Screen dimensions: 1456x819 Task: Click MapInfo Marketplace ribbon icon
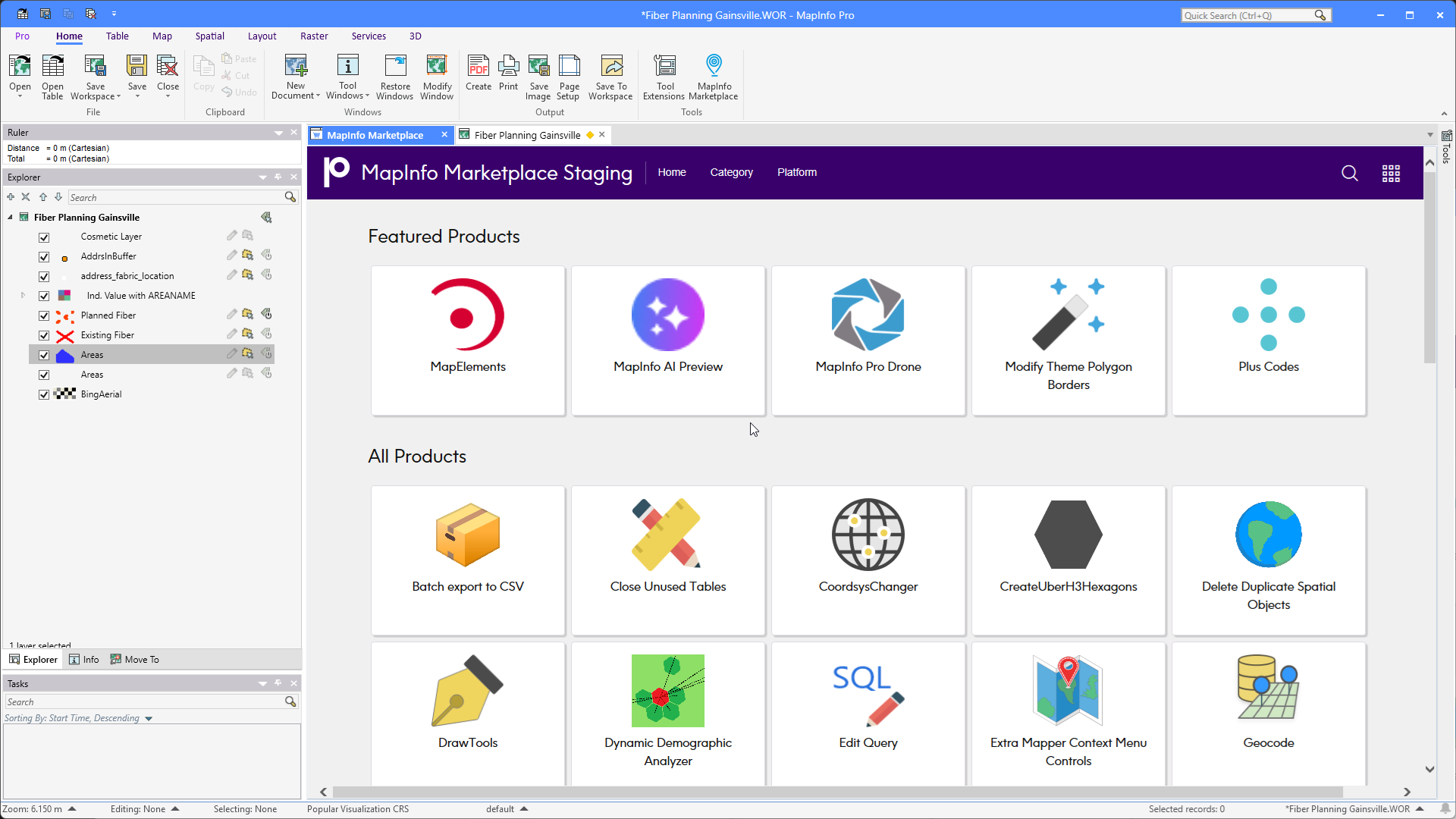coord(714,67)
